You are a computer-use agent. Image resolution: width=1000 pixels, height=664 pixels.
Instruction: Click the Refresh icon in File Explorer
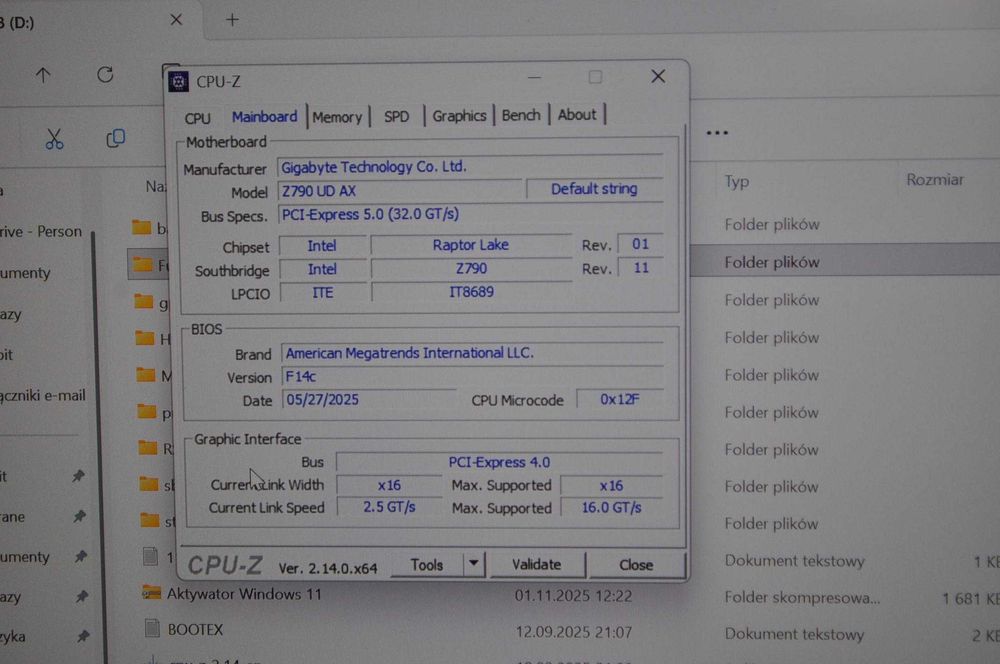coord(105,75)
